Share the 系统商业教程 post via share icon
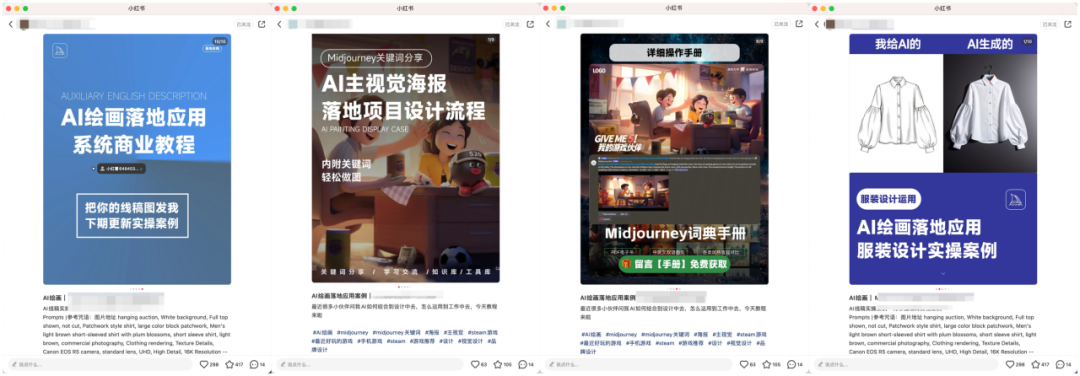This screenshot has width=1080, height=376. (261, 24)
